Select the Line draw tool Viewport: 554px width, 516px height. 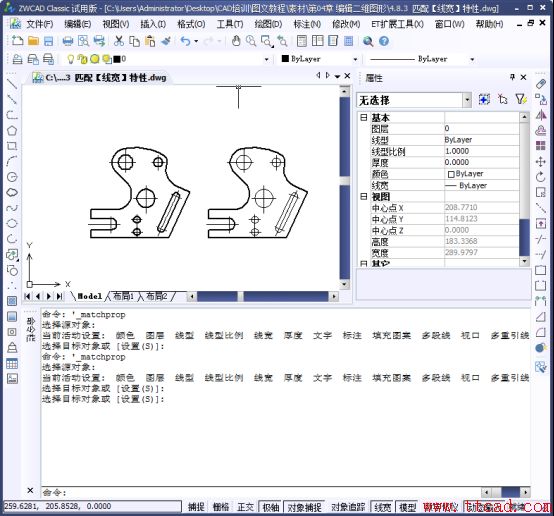pyautogui.click(x=12, y=83)
